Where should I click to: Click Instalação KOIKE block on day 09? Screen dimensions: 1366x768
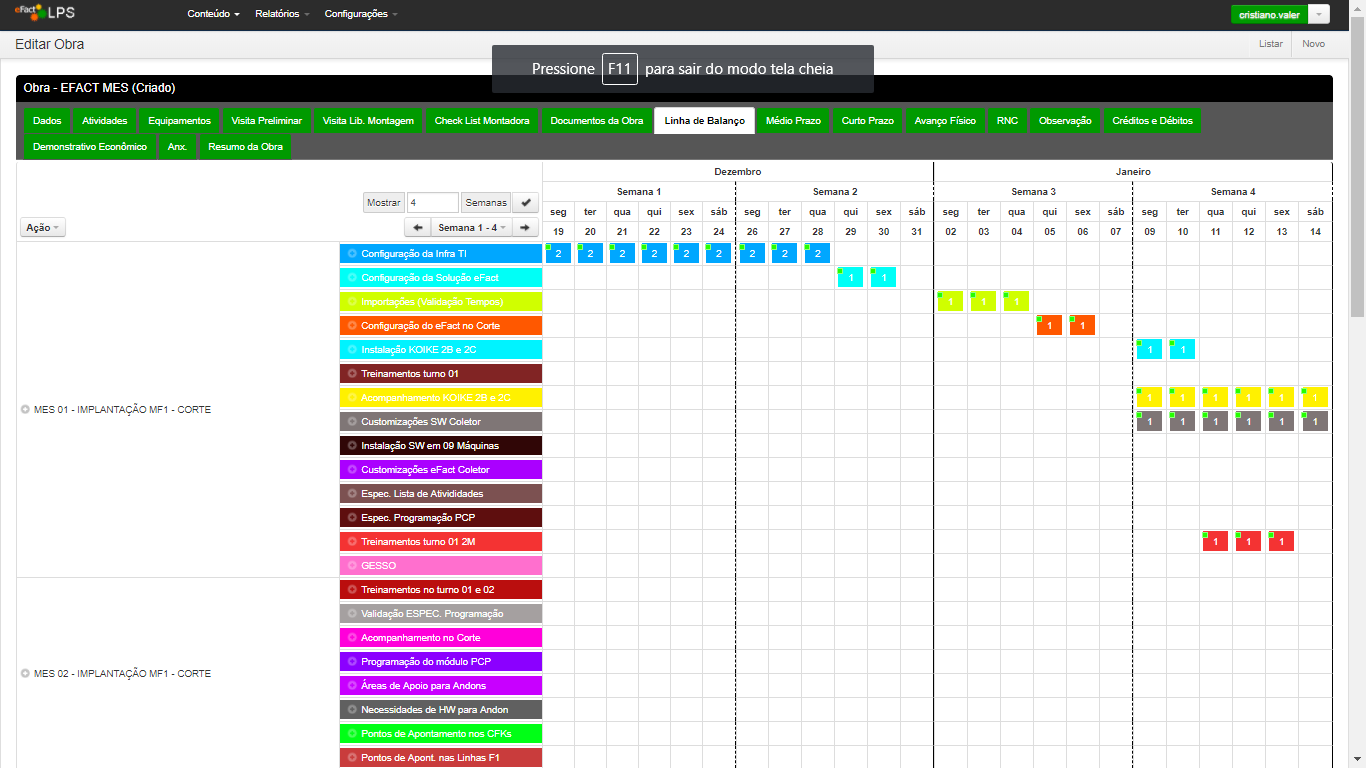[x=1149, y=349]
